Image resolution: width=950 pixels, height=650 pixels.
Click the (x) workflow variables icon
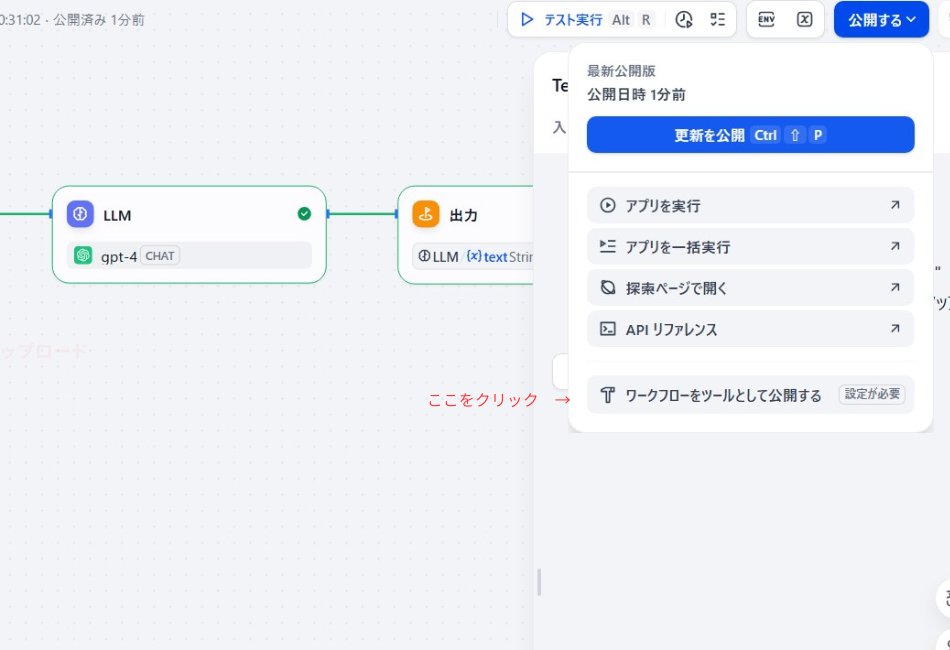[x=804, y=19]
